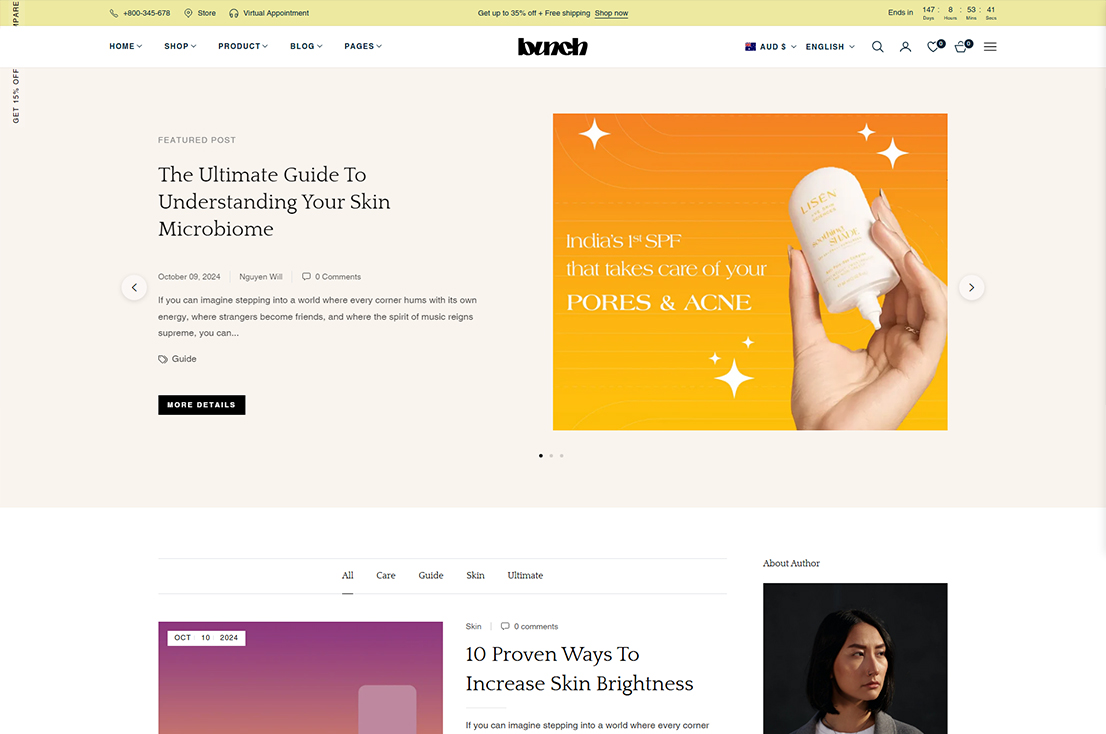Click the Virtual Appointment headset icon
The width and height of the screenshot is (1106, 734).
tap(234, 13)
